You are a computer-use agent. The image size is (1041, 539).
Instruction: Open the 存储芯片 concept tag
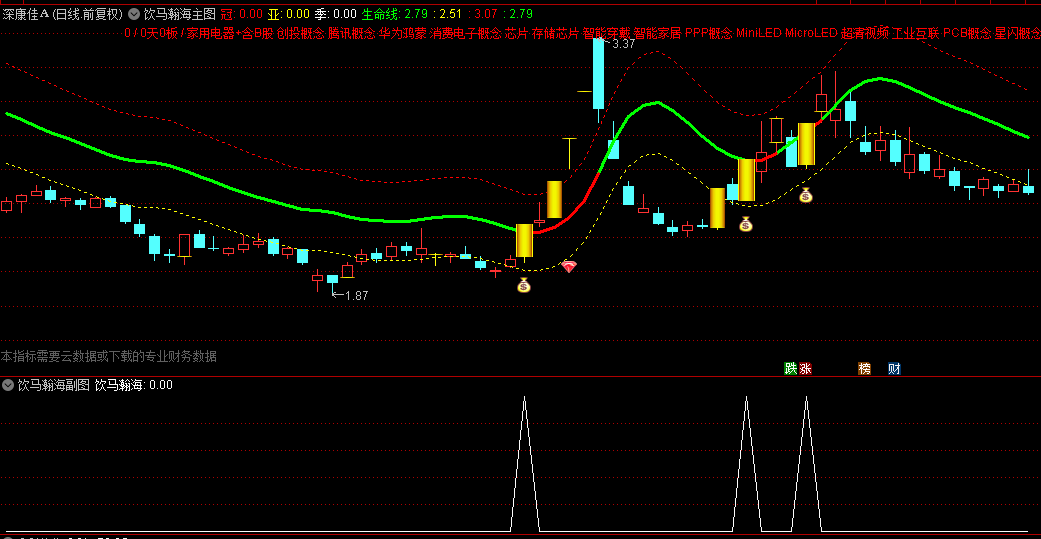pyautogui.click(x=555, y=33)
